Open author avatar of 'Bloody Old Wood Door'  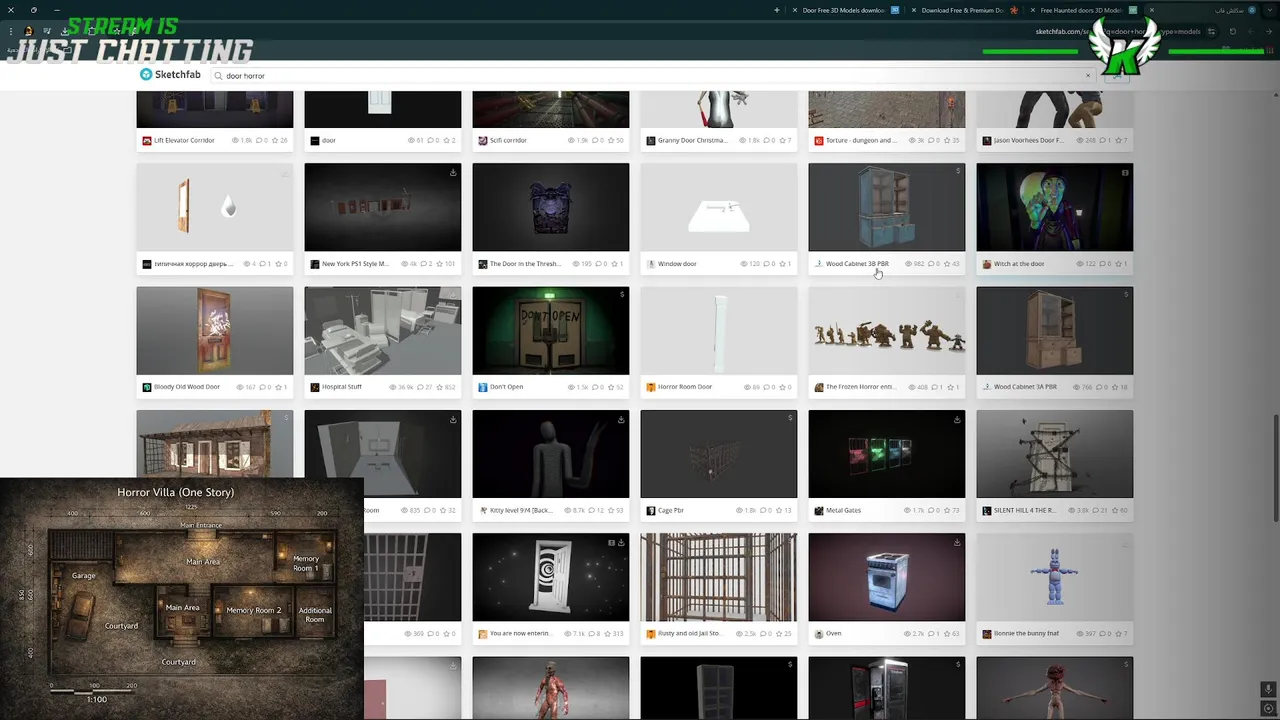[146, 387]
